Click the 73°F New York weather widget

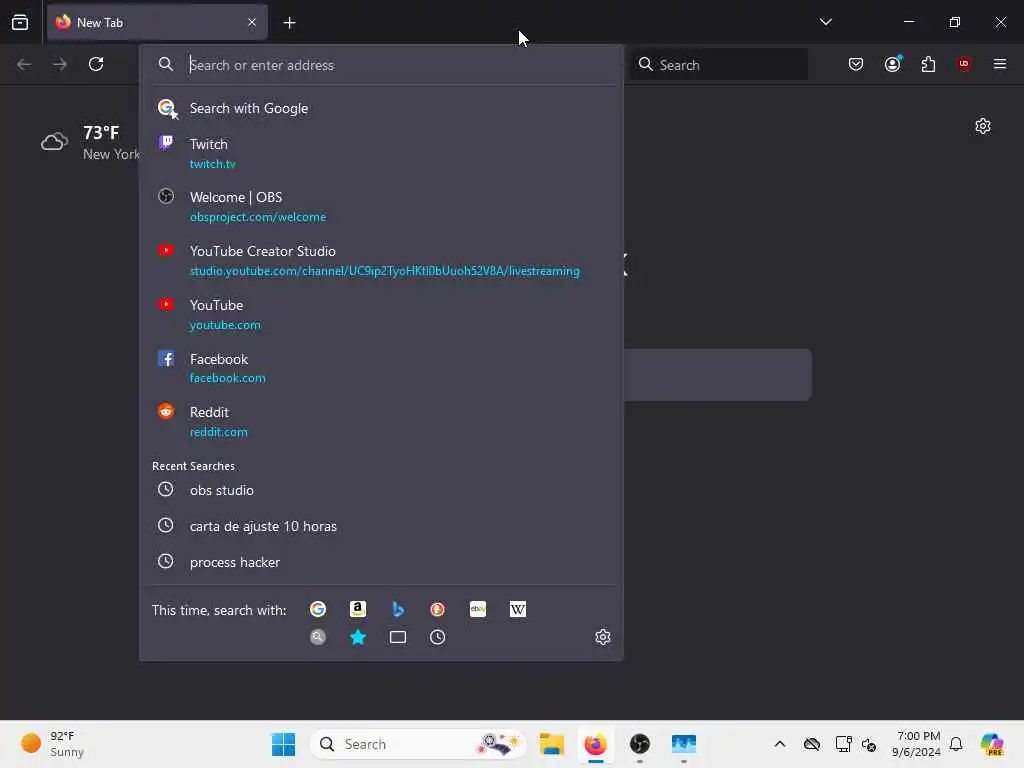[90, 142]
